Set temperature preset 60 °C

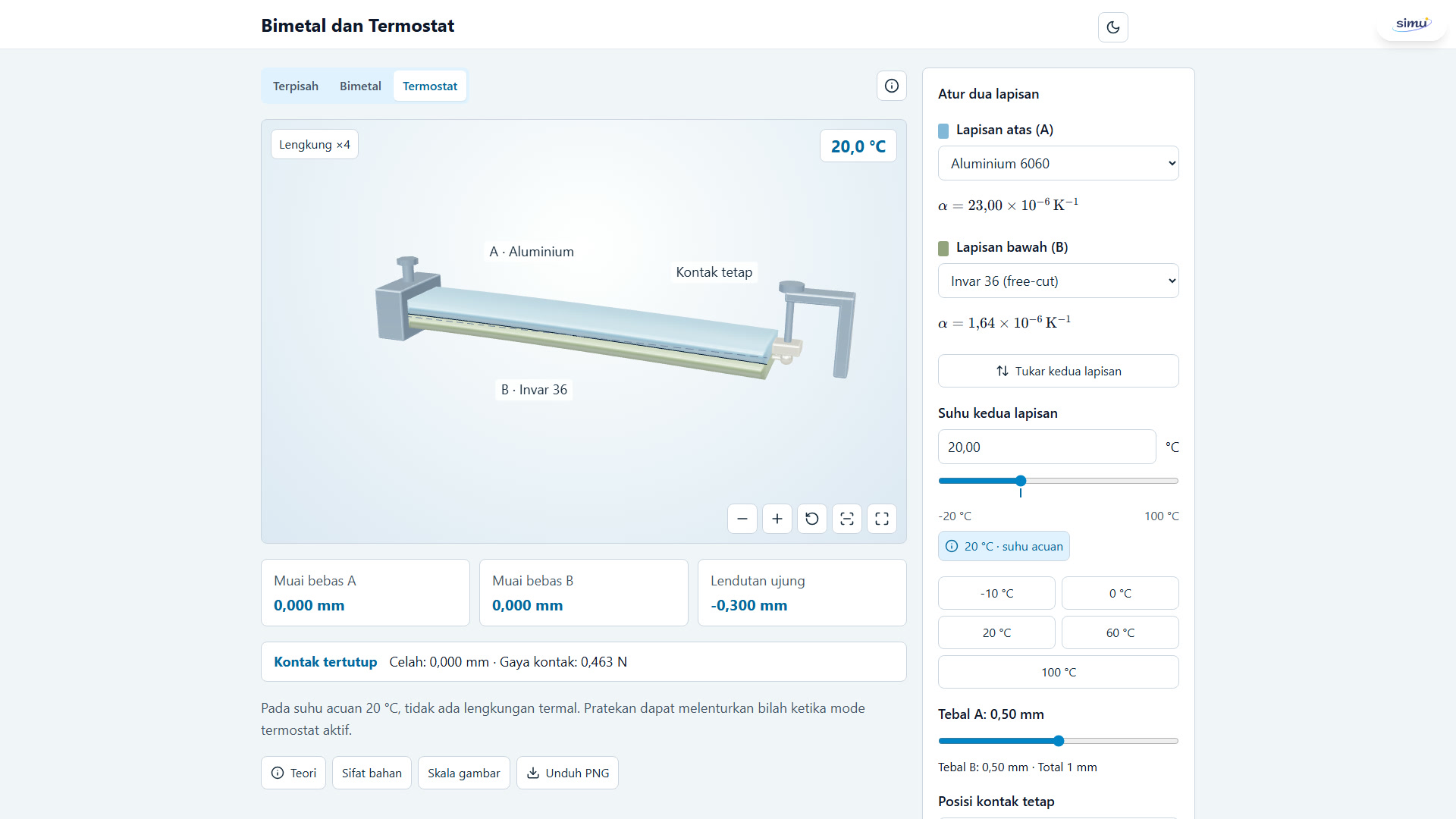[x=1120, y=632]
